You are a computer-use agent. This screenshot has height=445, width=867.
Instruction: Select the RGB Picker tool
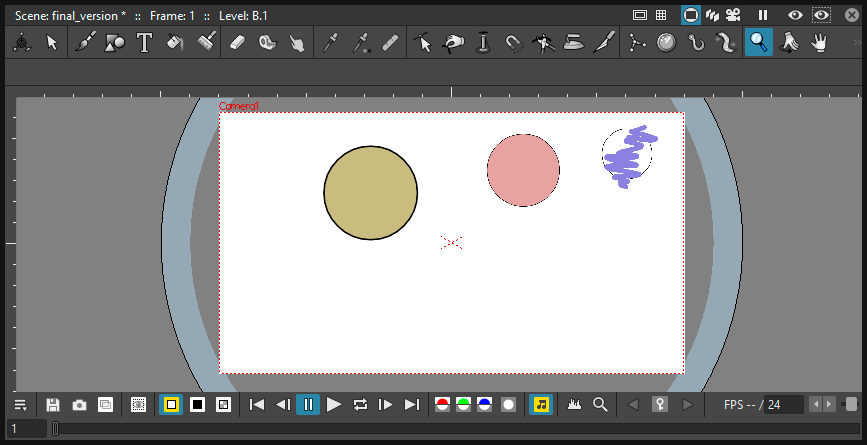[361, 43]
